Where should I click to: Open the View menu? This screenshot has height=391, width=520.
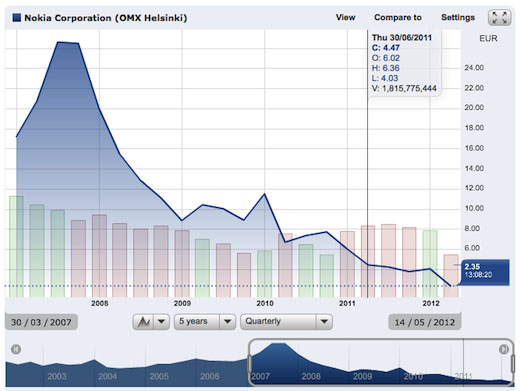[x=345, y=17]
